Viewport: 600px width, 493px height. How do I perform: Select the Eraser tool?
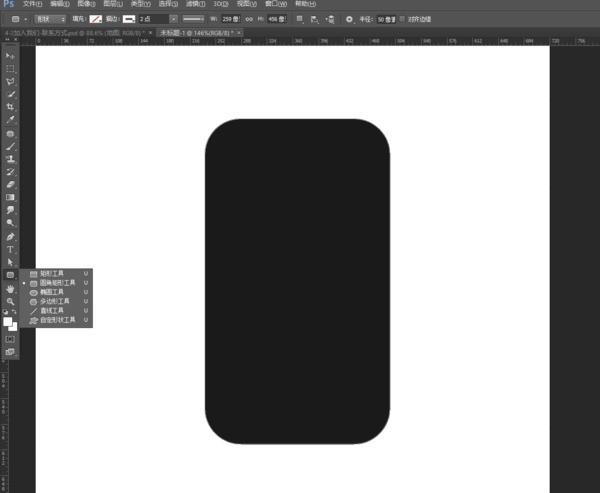click(11, 184)
